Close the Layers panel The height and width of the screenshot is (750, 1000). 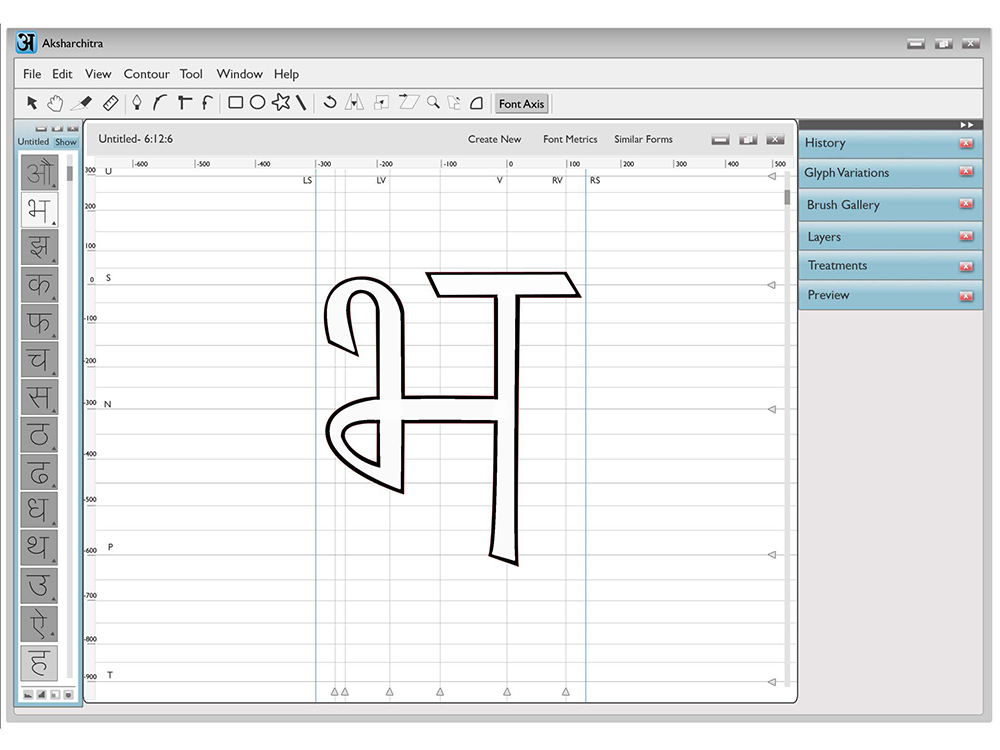pos(966,237)
